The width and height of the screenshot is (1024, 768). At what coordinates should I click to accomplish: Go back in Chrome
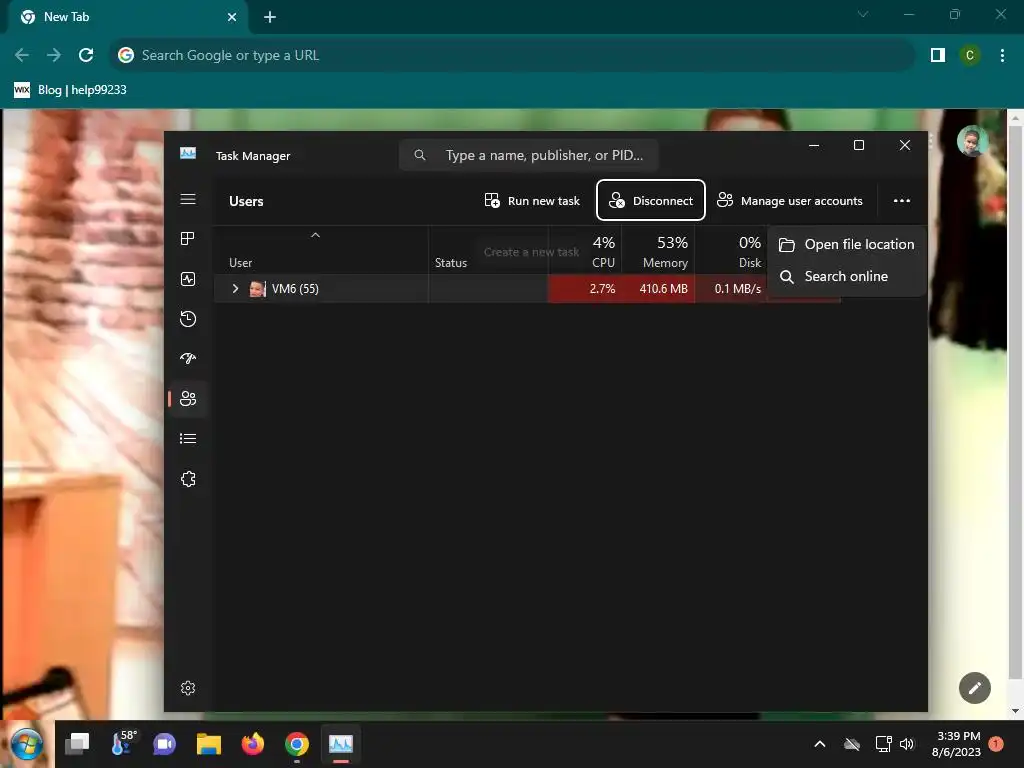[x=22, y=55]
